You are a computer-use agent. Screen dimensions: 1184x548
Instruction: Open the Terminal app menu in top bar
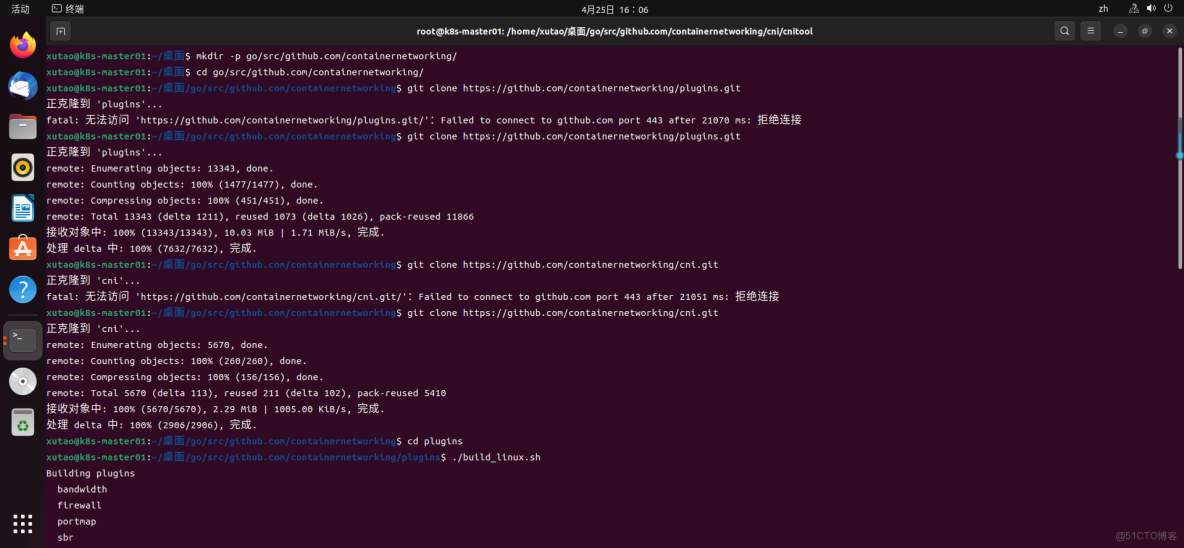click(68, 9)
